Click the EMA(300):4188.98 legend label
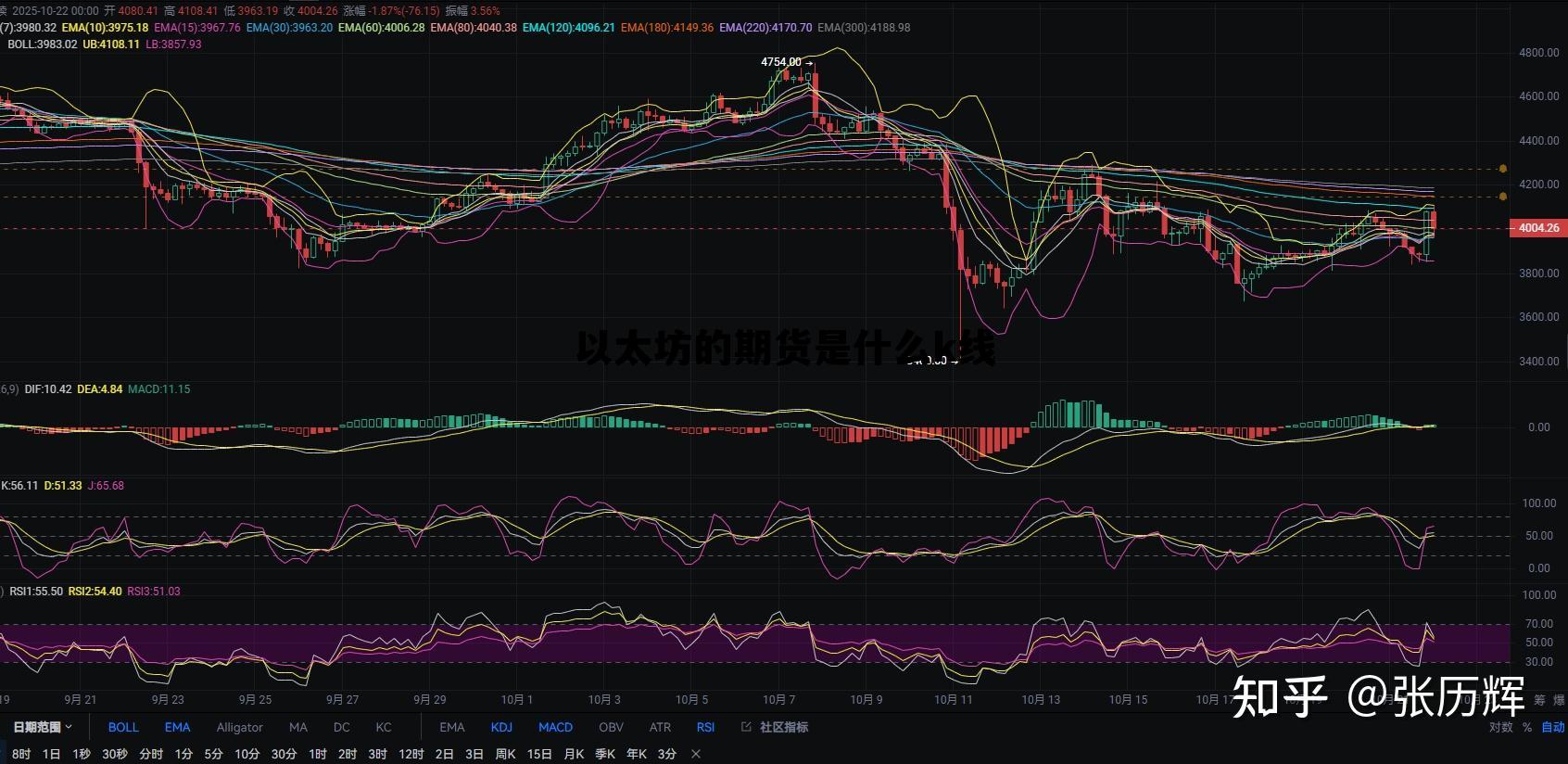The image size is (1568, 764). 864,28
